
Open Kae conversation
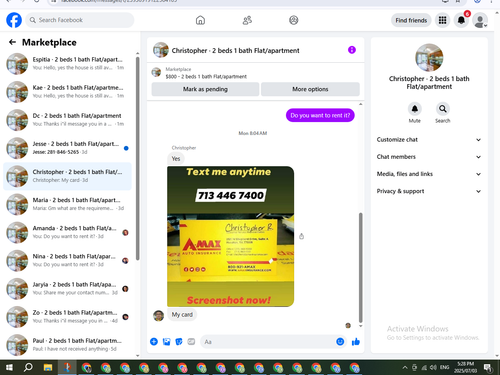point(67,92)
